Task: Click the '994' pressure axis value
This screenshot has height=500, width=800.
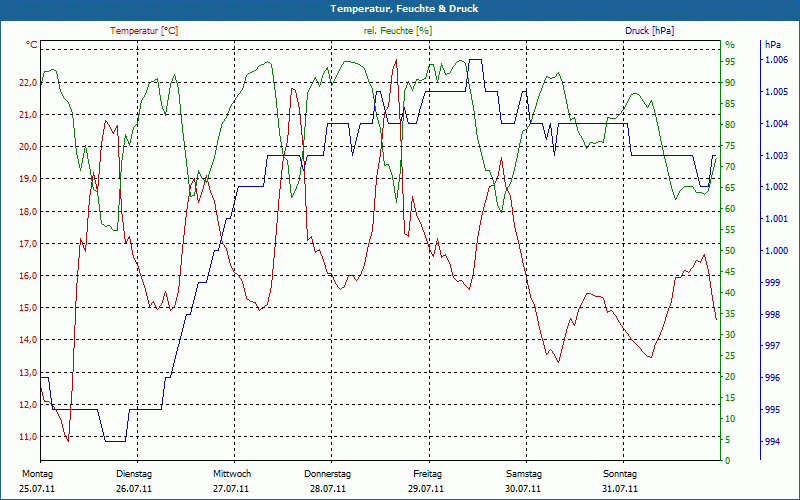Action: tap(773, 441)
